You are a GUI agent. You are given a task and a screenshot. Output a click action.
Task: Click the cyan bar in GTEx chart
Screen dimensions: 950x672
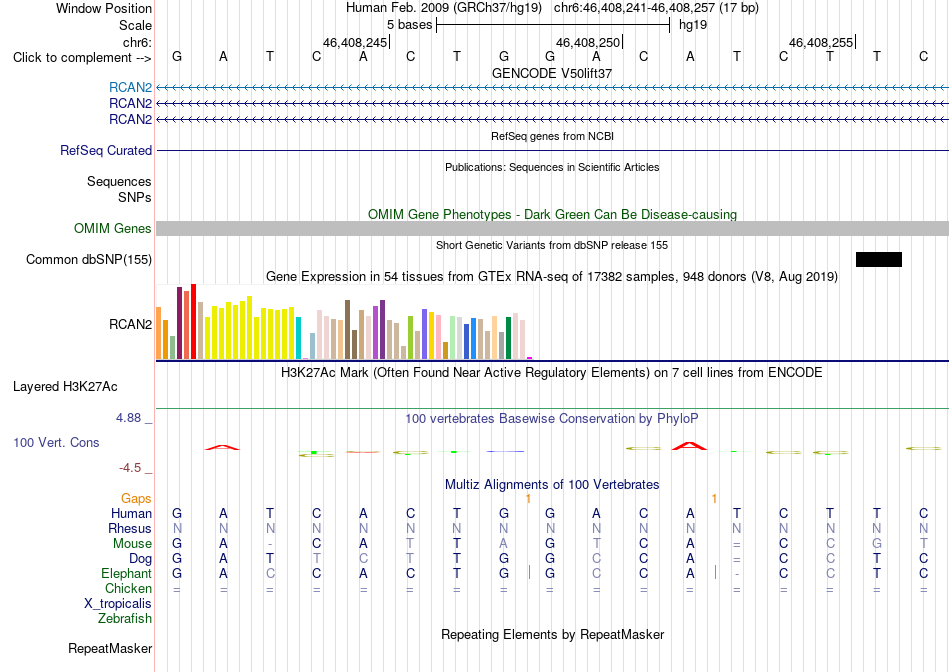point(299,338)
